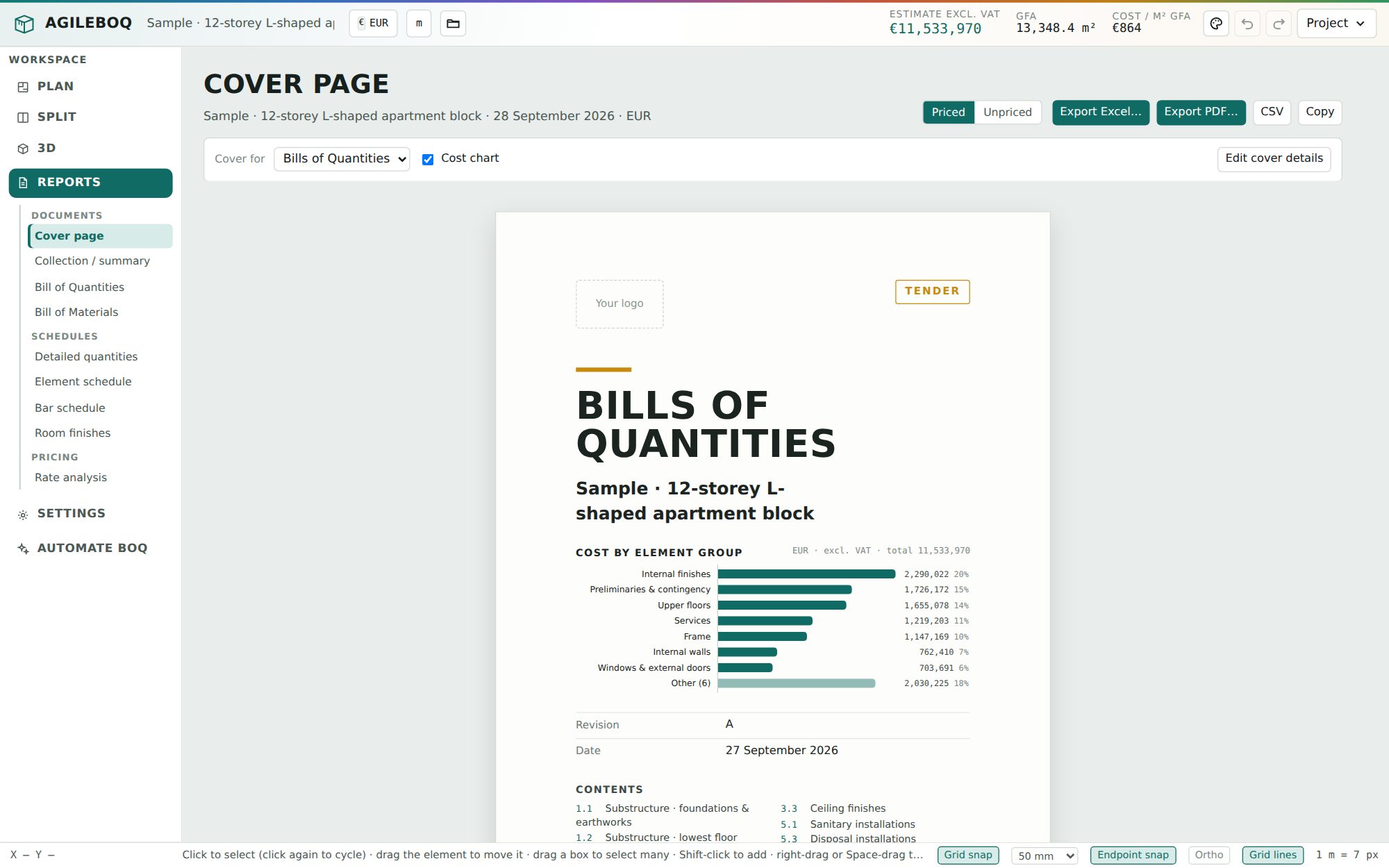The image size is (1389, 868).
Task: Toggle the Cost chart checkbox
Action: tap(428, 159)
